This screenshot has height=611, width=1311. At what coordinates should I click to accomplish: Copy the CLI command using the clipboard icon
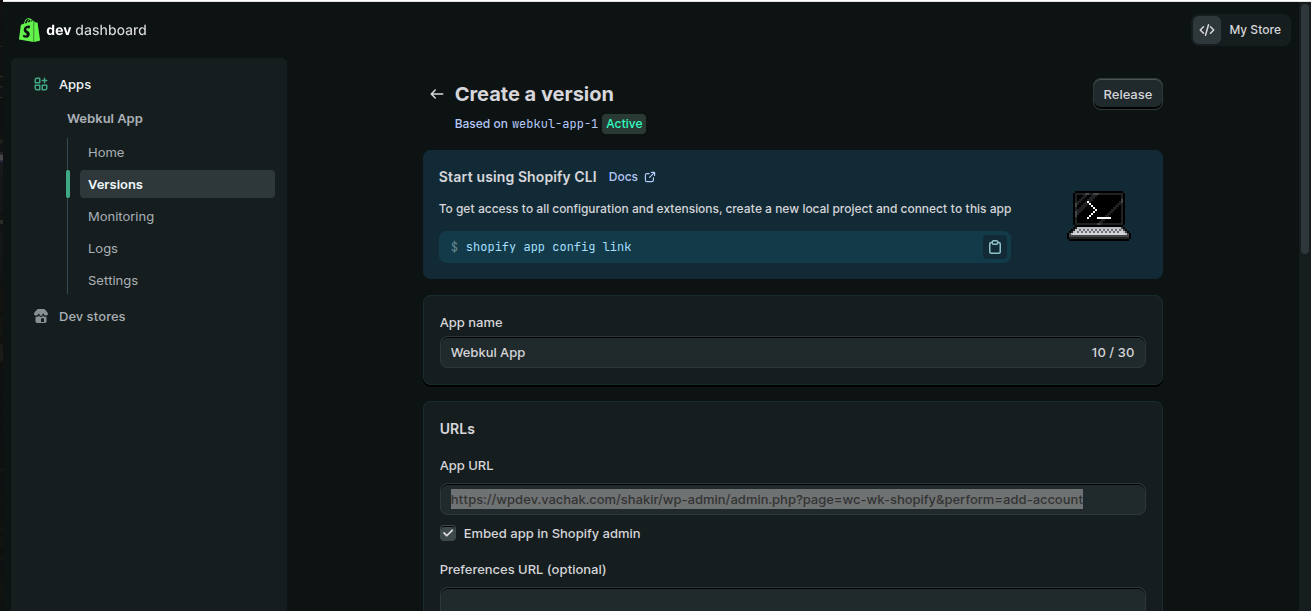pos(994,246)
